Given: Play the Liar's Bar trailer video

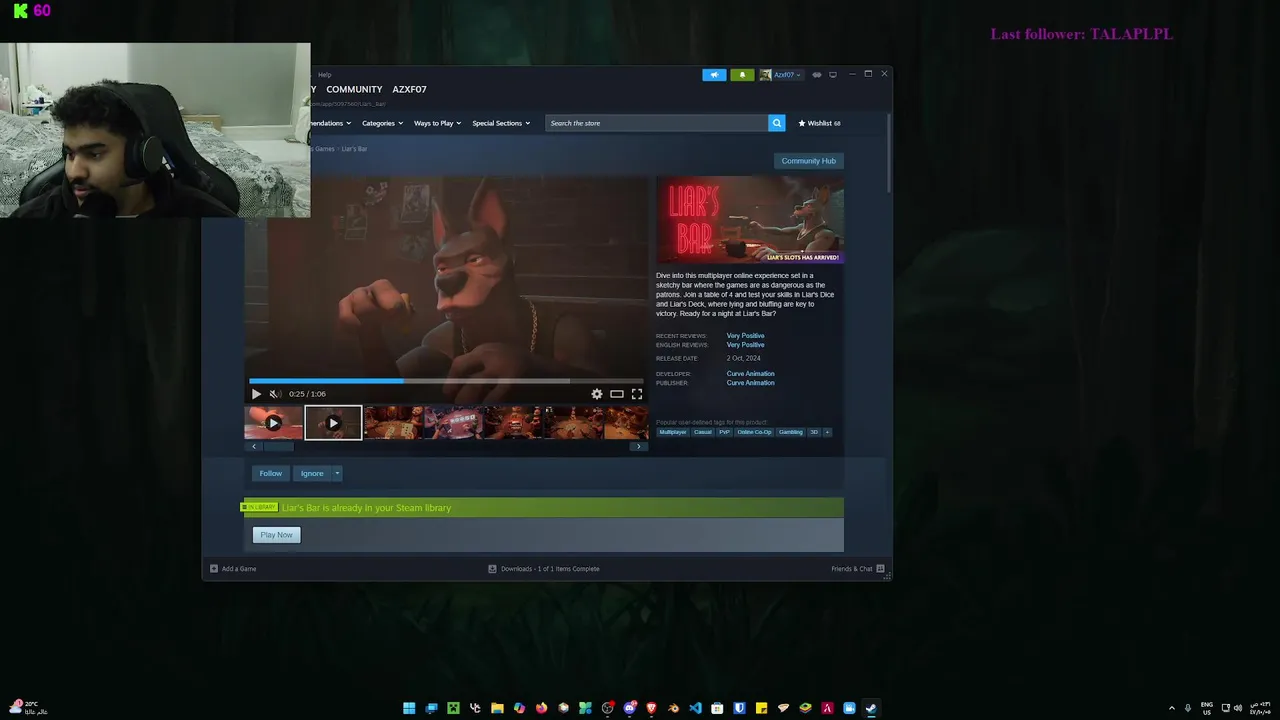Looking at the screenshot, I should [x=256, y=394].
